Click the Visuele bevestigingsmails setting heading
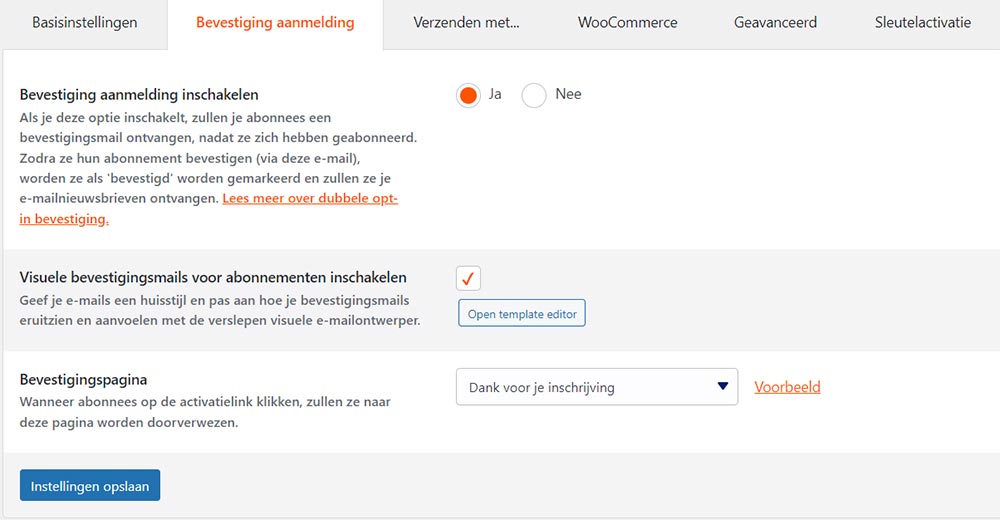The height and width of the screenshot is (520, 1000). (x=213, y=277)
